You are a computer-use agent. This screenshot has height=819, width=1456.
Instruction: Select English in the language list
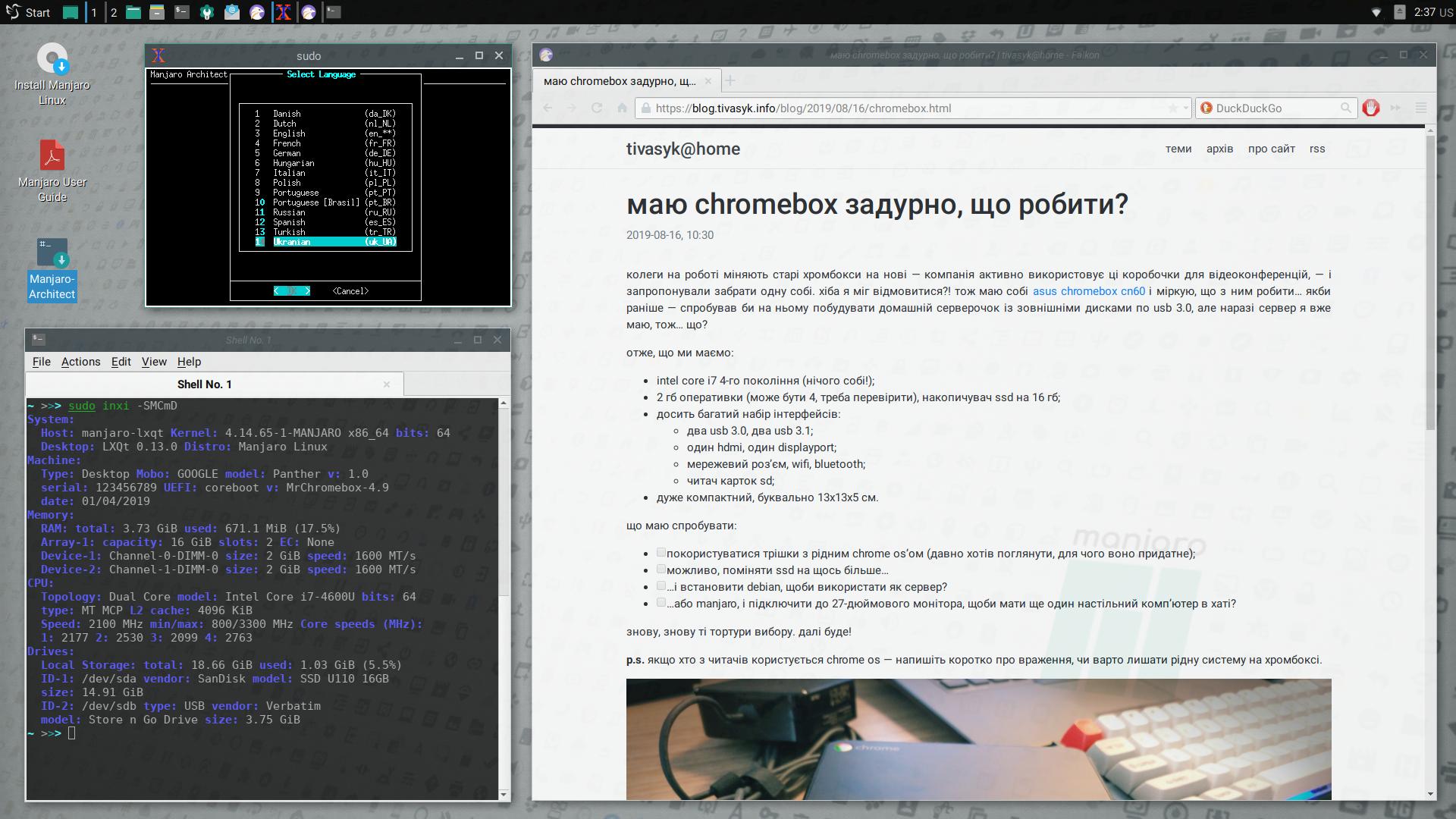[325, 133]
